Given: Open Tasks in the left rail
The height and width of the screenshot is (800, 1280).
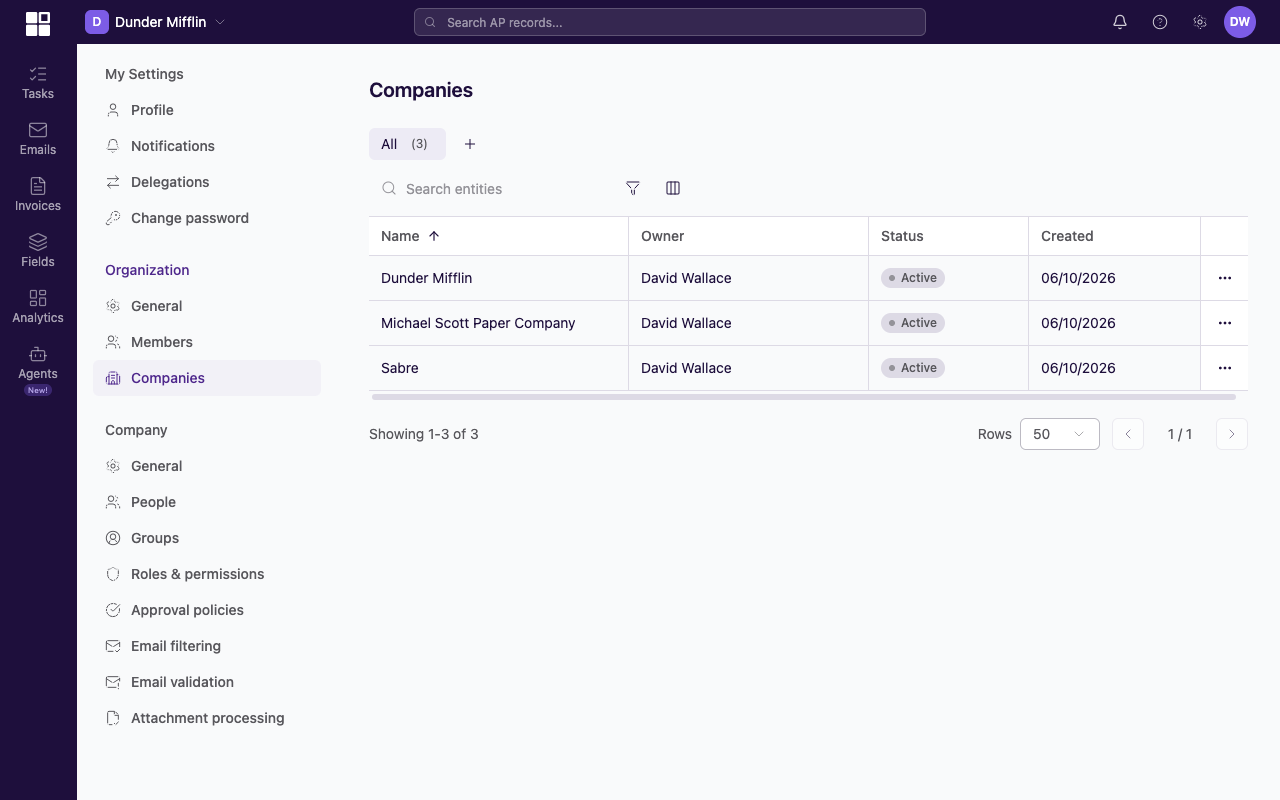Looking at the screenshot, I should pos(38,82).
